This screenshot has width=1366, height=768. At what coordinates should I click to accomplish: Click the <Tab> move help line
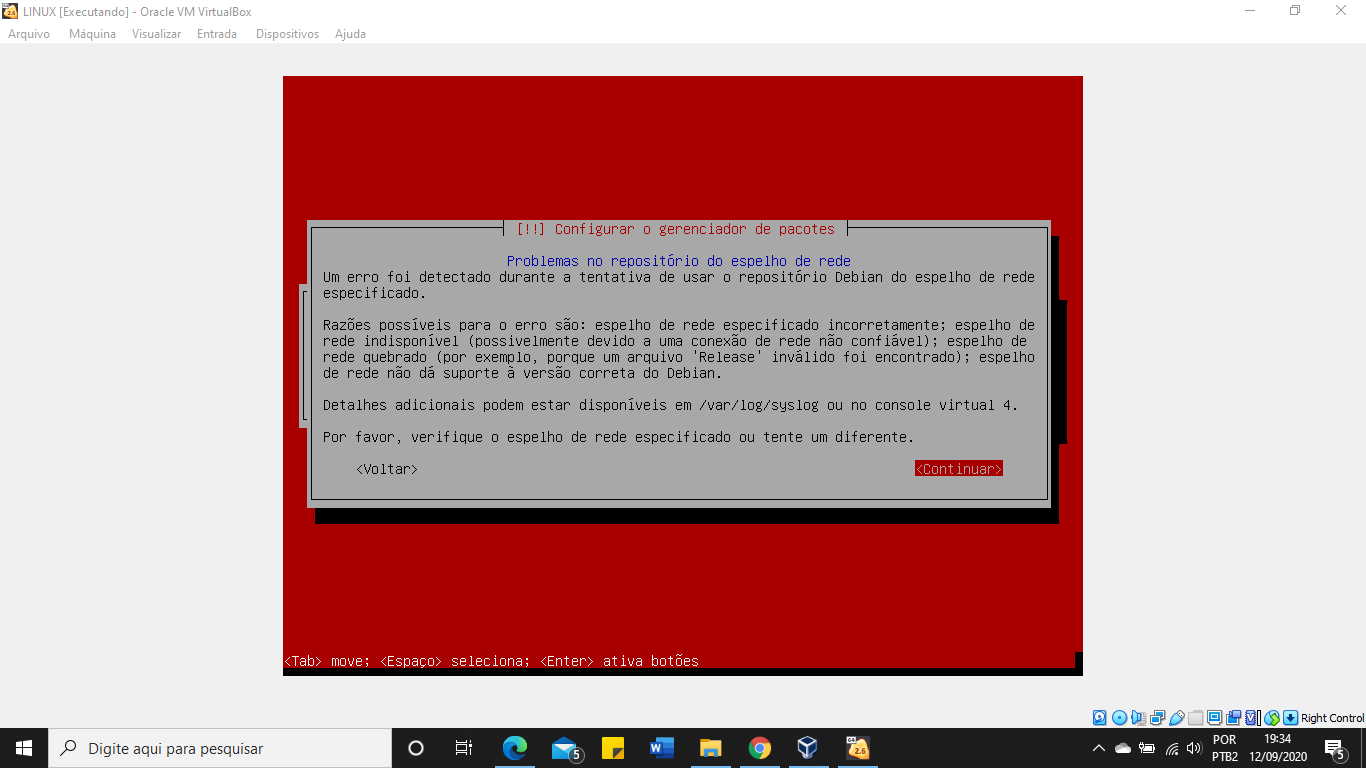[x=491, y=661]
